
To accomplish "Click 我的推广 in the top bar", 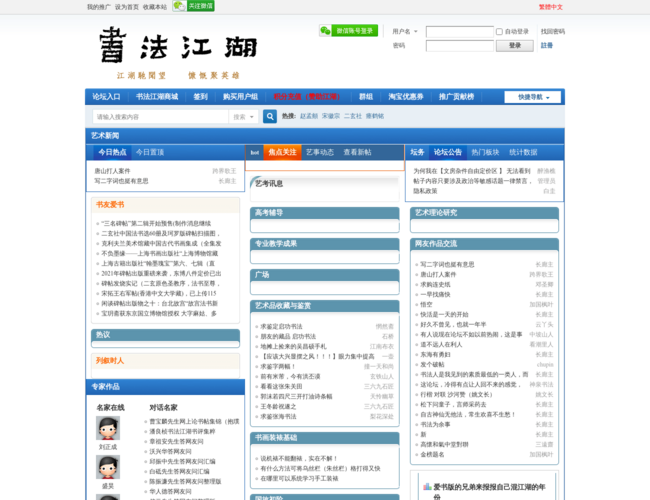I will click(x=99, y=7).
